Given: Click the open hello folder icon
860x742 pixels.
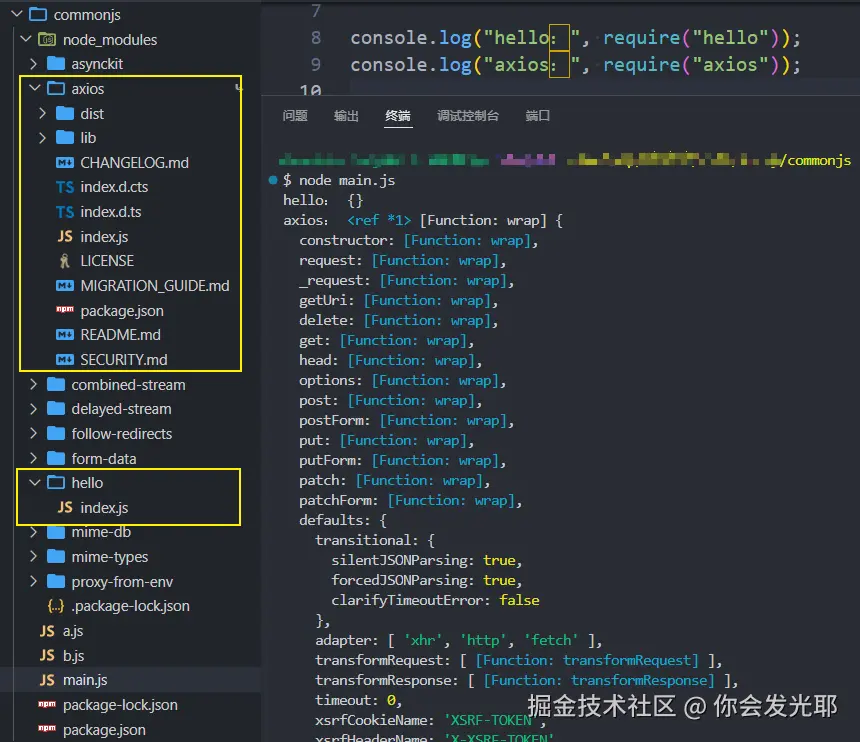Looking at the screenshot, I should [56, 483].
